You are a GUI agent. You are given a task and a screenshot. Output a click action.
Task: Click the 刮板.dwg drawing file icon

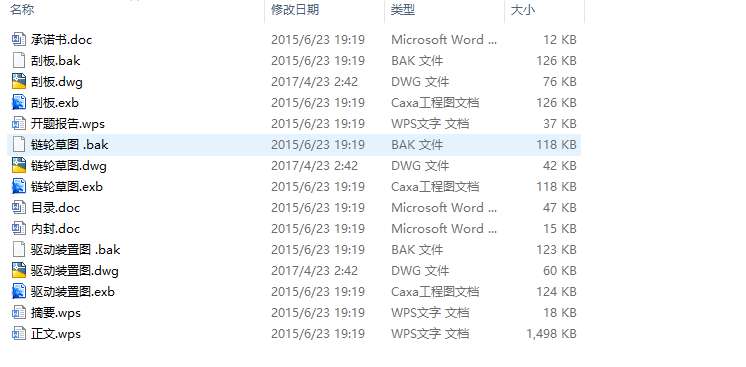coord(19,81)
